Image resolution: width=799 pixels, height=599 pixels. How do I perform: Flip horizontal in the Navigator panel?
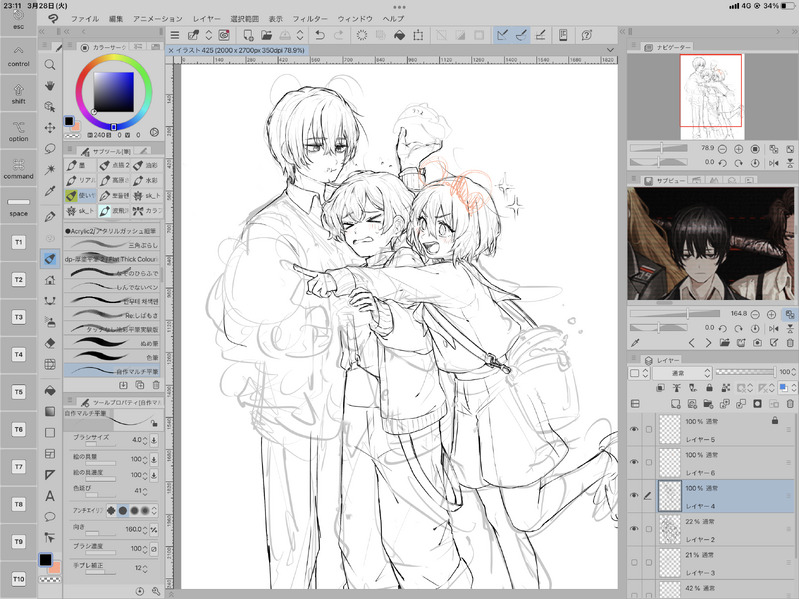(774, 163)
